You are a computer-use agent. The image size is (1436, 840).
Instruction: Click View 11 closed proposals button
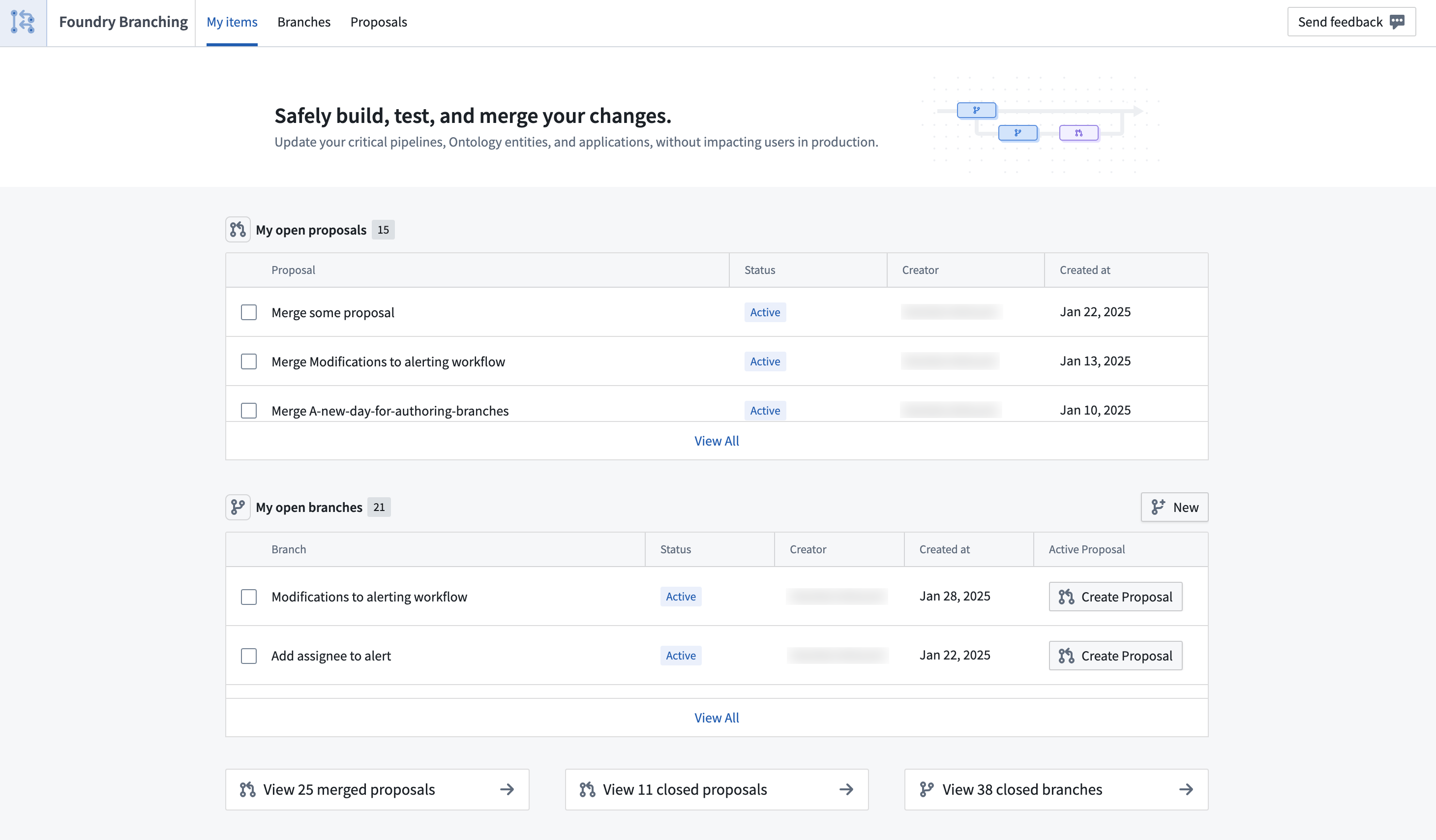716,789
